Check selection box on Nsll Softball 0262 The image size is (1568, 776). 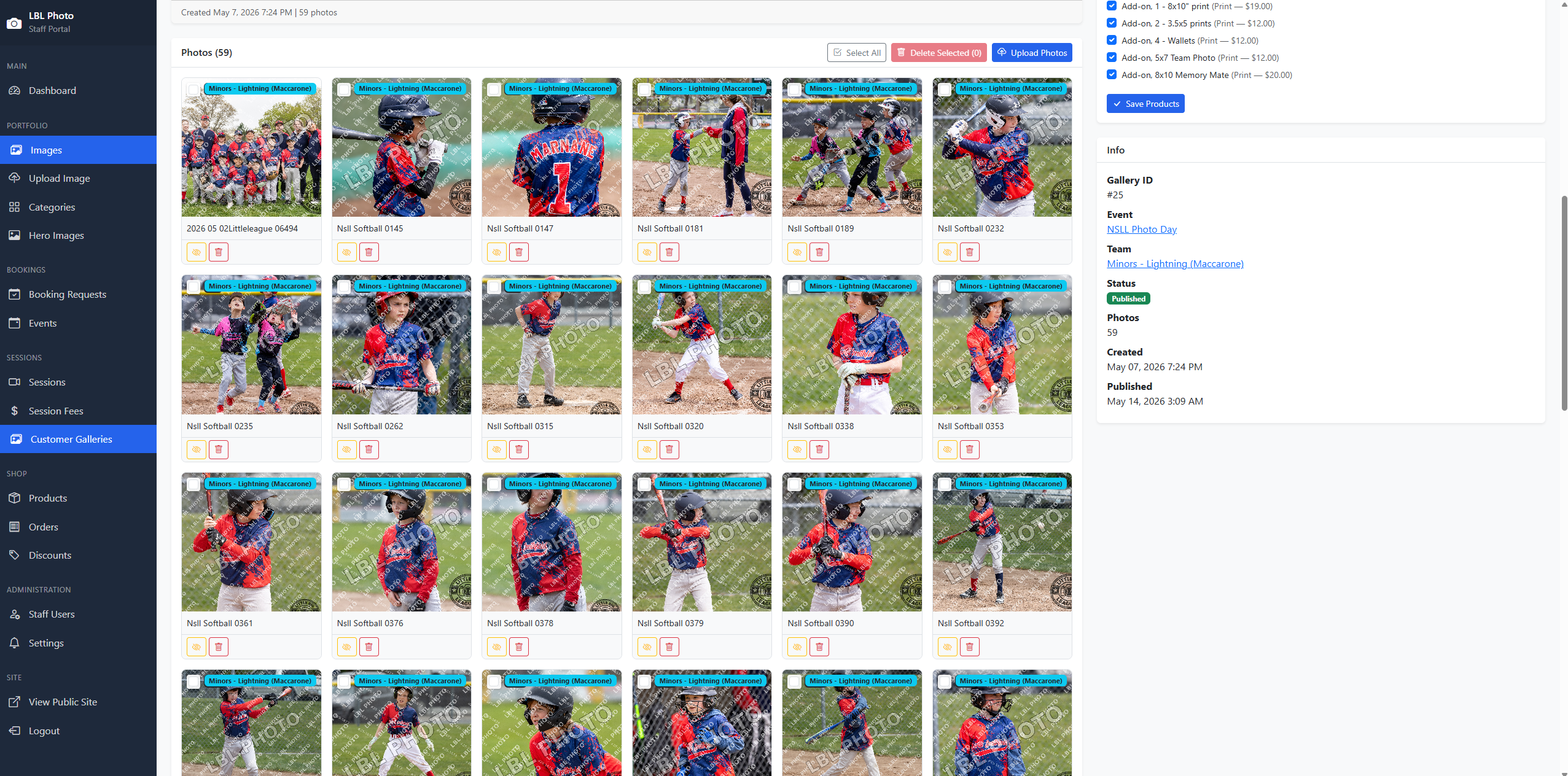344,287
